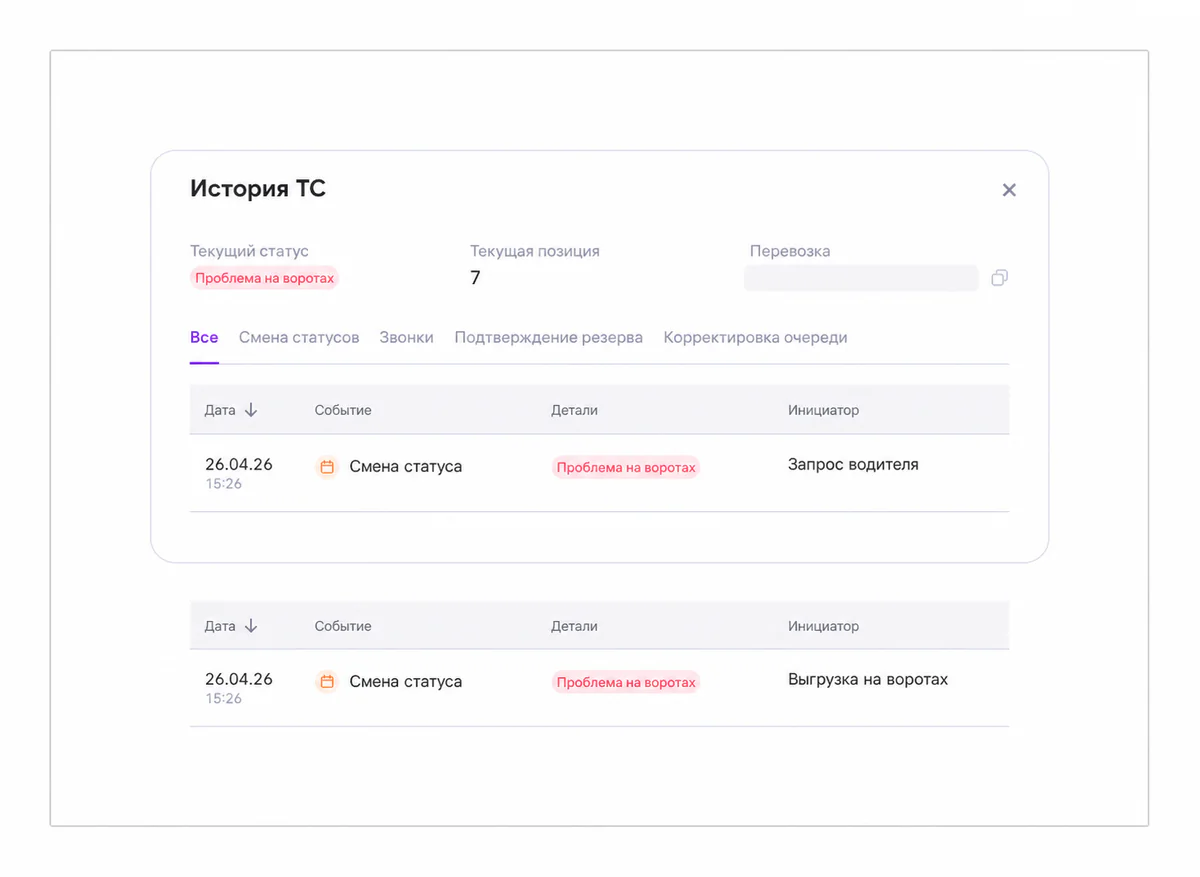This screenshot has width=1200, height=877.
Task: Open the Подтверждение резерва tab
Action: tap(549, 337)
